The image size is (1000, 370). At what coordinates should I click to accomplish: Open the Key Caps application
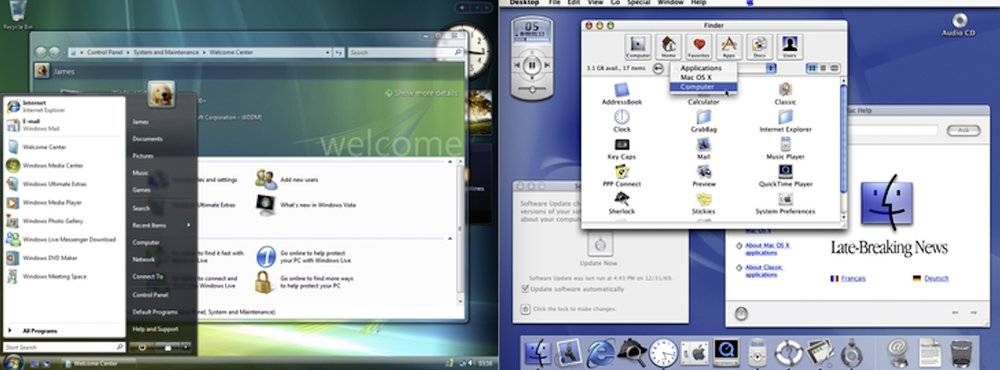[622, 149]
